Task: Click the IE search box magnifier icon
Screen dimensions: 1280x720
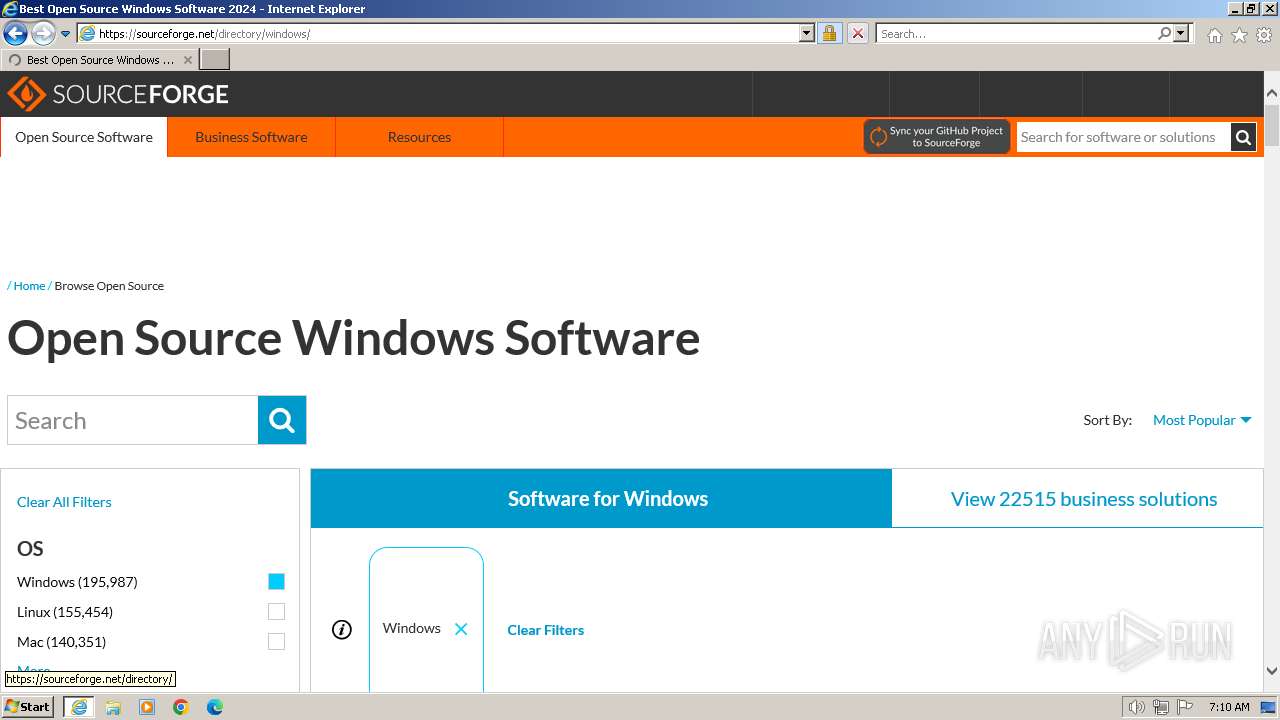Action: point(1164,33)
